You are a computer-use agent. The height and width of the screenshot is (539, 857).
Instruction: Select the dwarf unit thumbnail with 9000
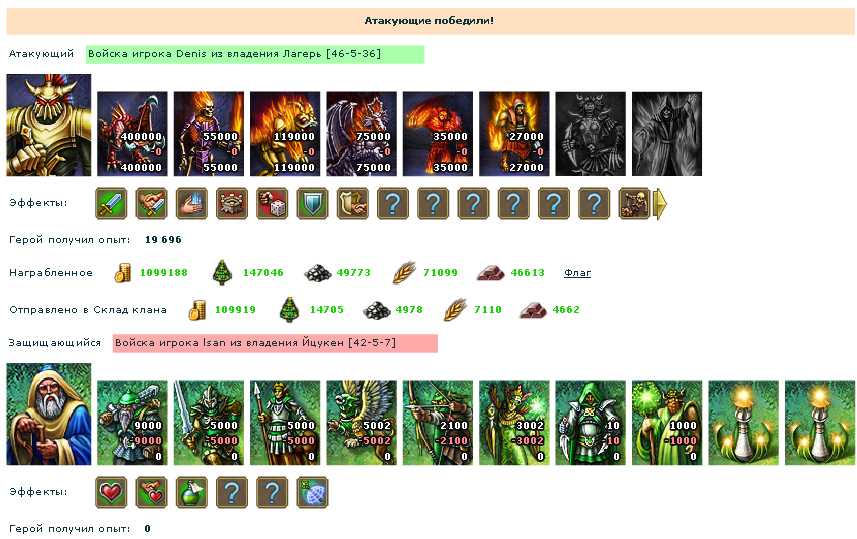(132, 423)
